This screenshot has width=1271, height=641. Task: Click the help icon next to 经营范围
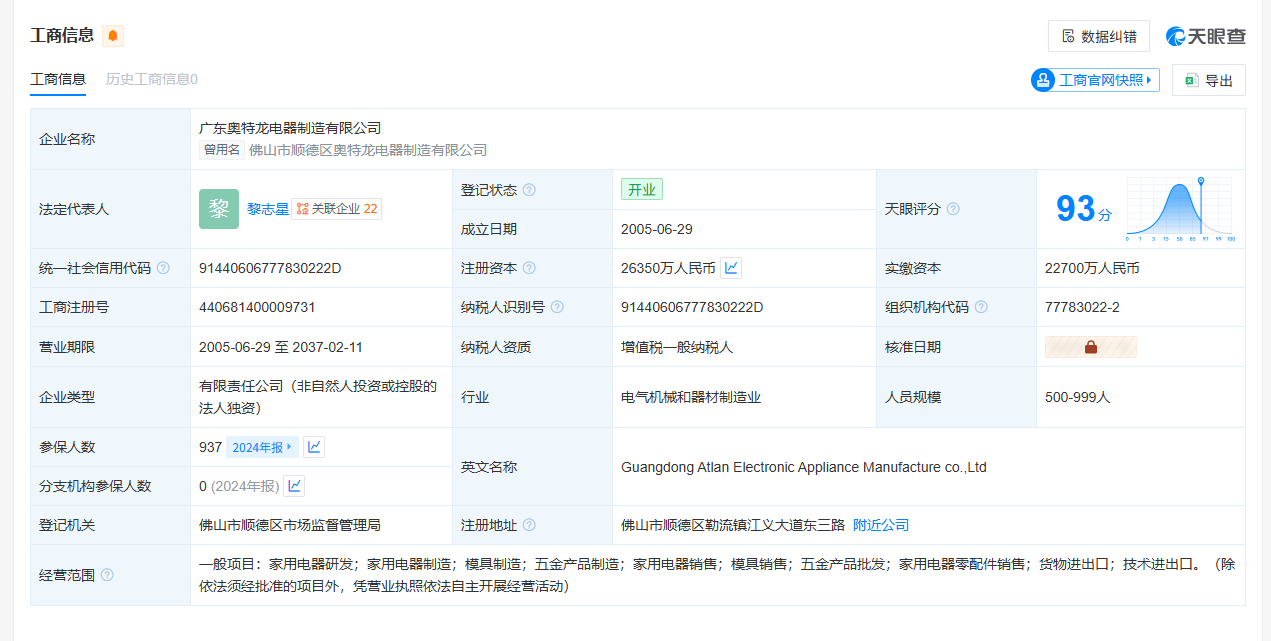[107, 575]
